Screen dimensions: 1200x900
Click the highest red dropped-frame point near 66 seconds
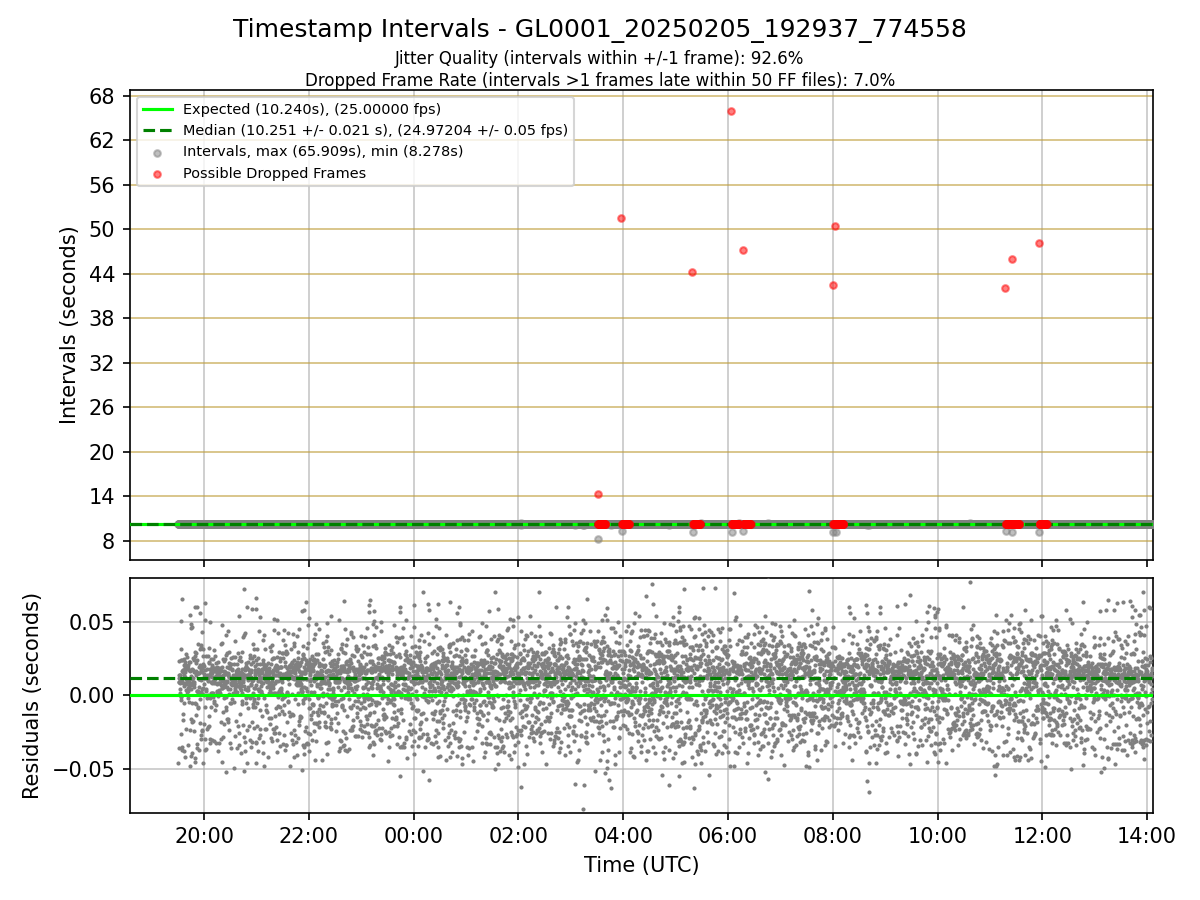(731, 111)
